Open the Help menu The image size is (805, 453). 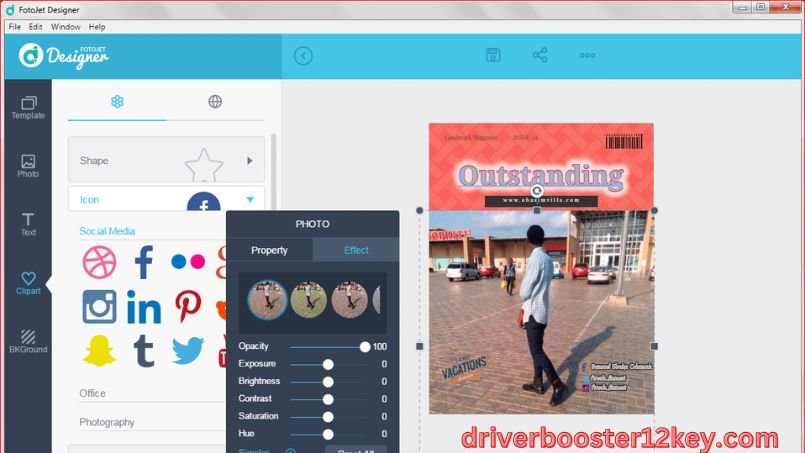pyautogui.click(x=97, y=27)
